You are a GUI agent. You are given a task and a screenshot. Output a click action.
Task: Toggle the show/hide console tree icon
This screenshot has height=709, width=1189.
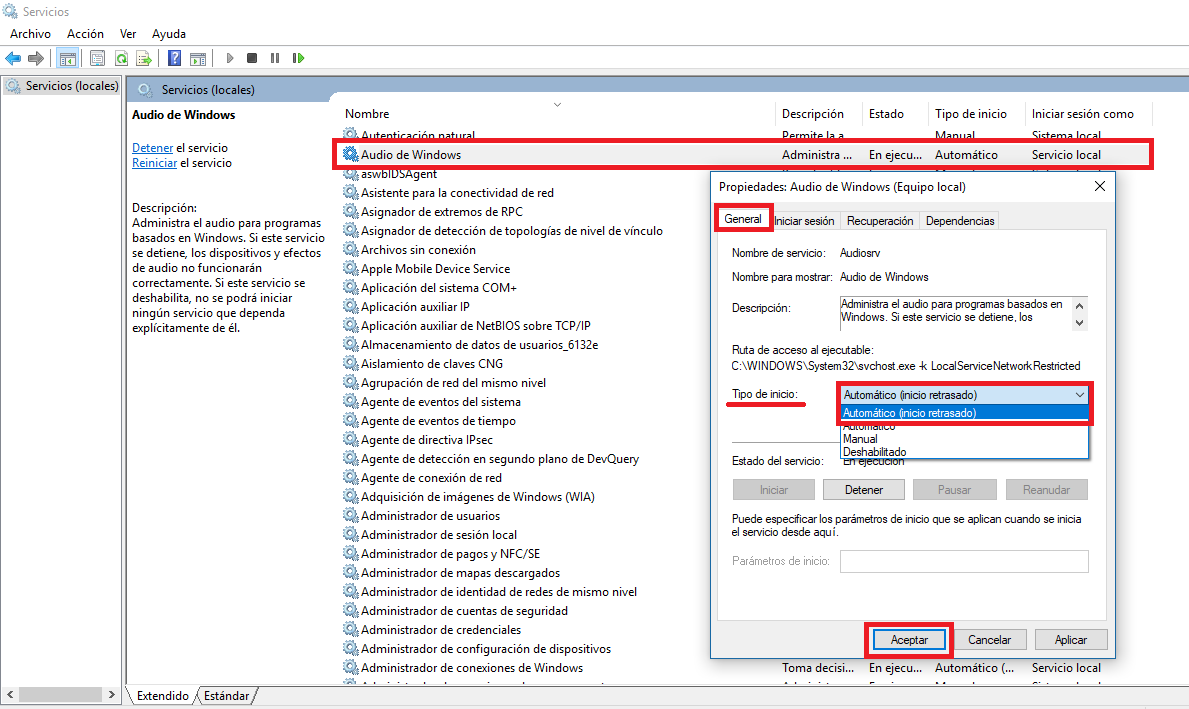(67, 58)
